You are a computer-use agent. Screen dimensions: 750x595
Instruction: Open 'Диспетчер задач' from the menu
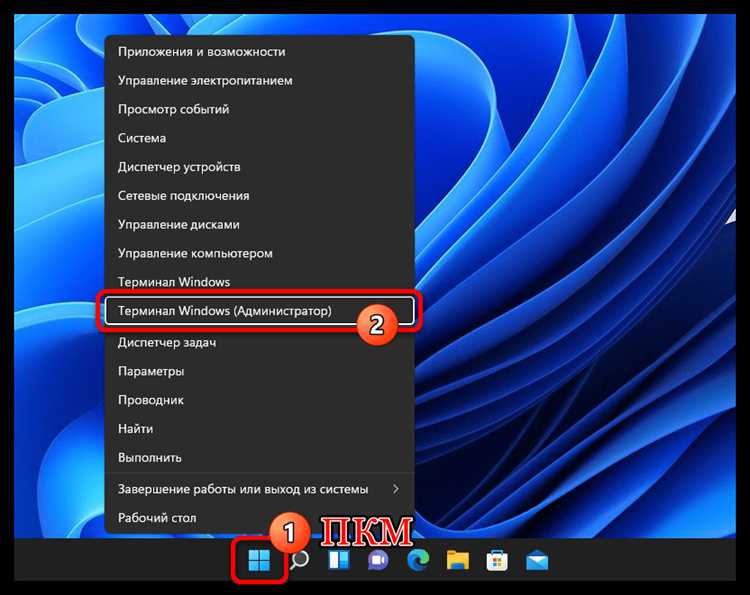coord(259,342)
